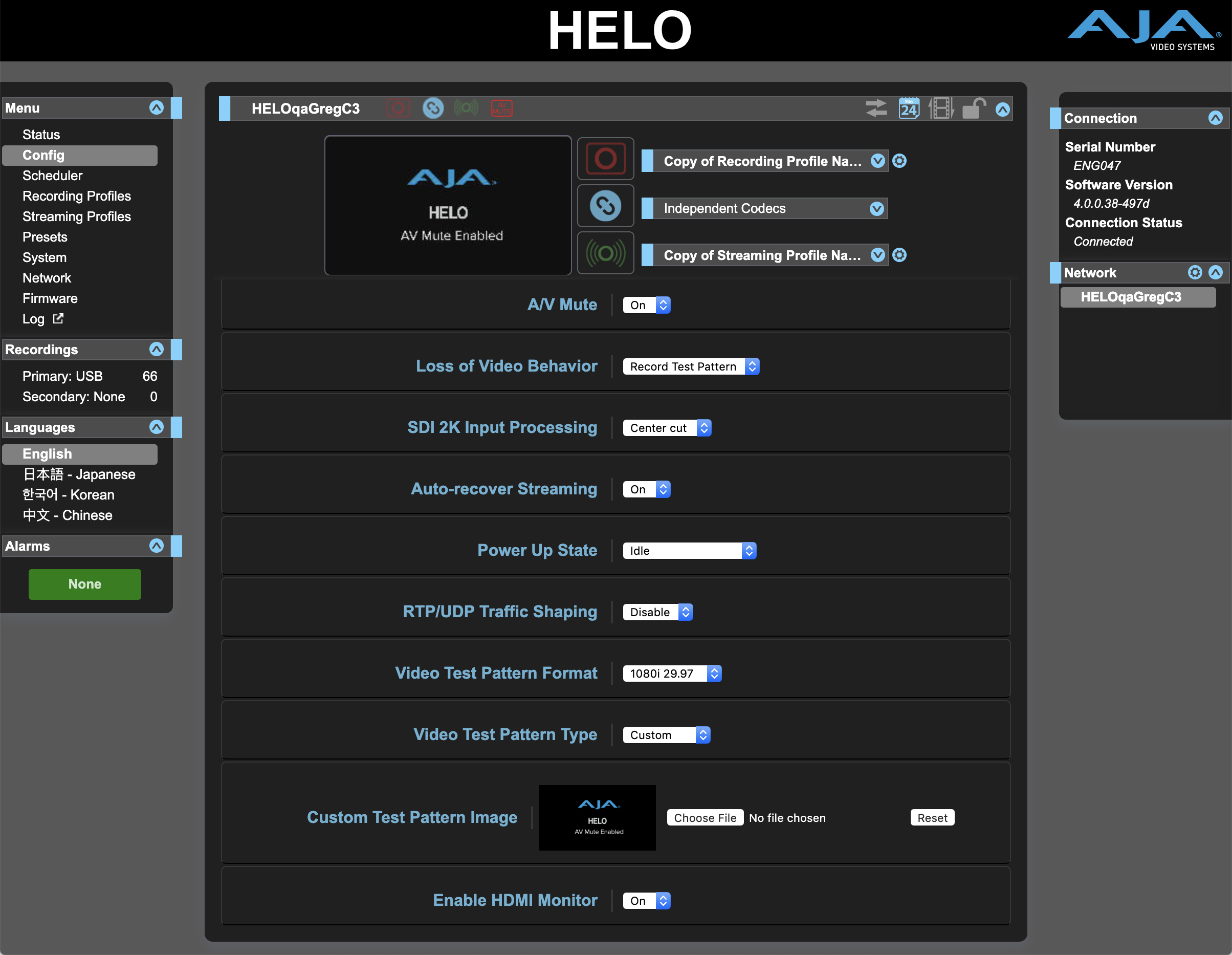Open recording profile settings gear

point(900,161)
